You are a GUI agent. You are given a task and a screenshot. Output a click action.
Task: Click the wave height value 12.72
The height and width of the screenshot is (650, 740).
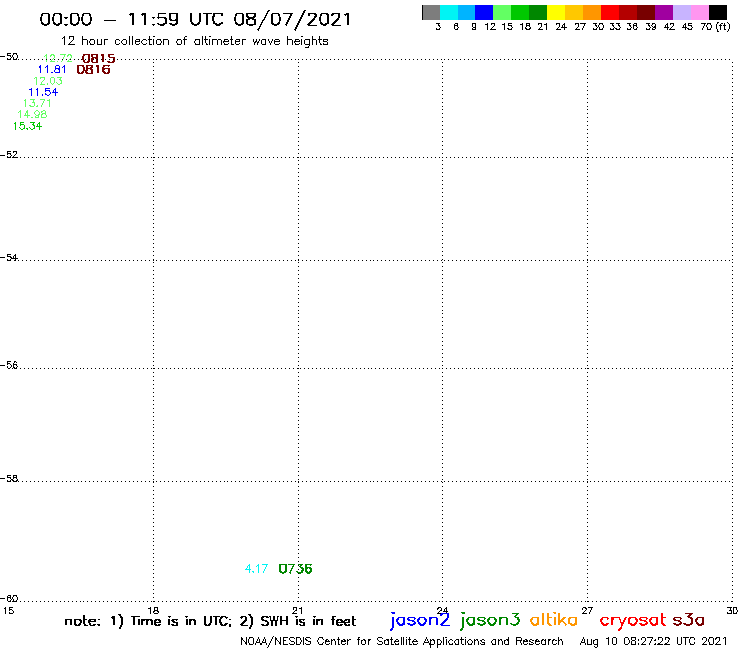click(x=58, y=58)
